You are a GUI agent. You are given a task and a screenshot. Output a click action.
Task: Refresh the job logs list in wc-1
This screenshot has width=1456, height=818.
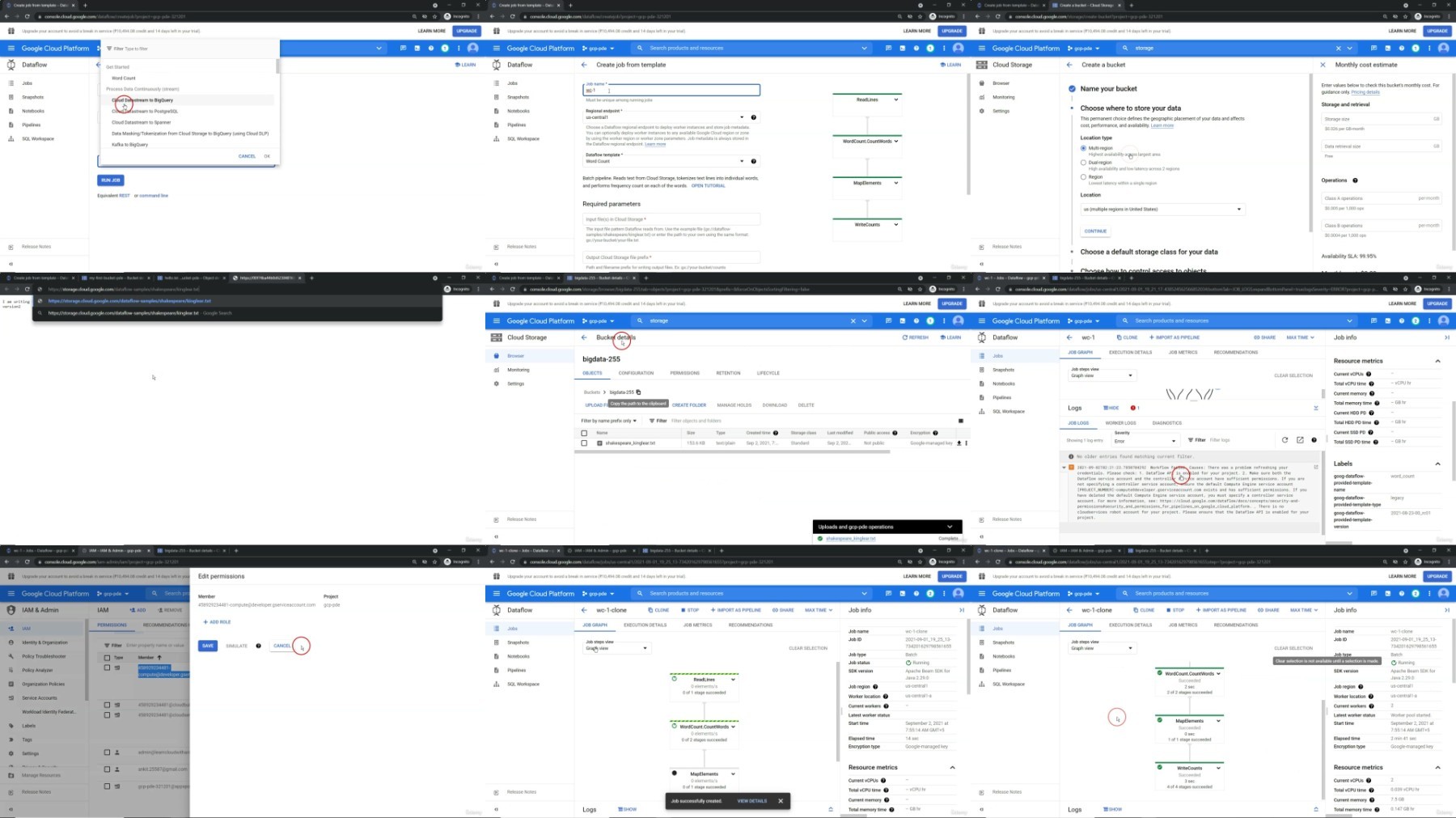pyautogui.click(x=1285, y=440)
